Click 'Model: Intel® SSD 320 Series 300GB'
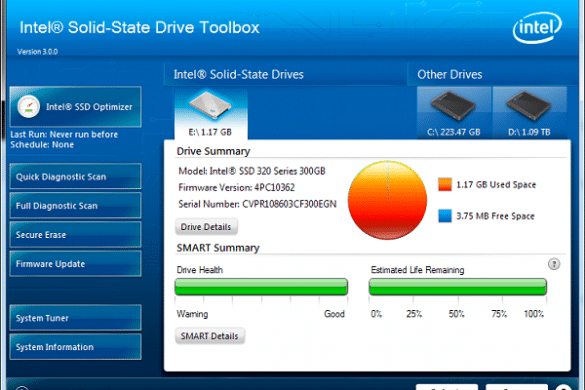Image resolution: width=585 pixels, height=390 pixels. [x=252, y=171]
